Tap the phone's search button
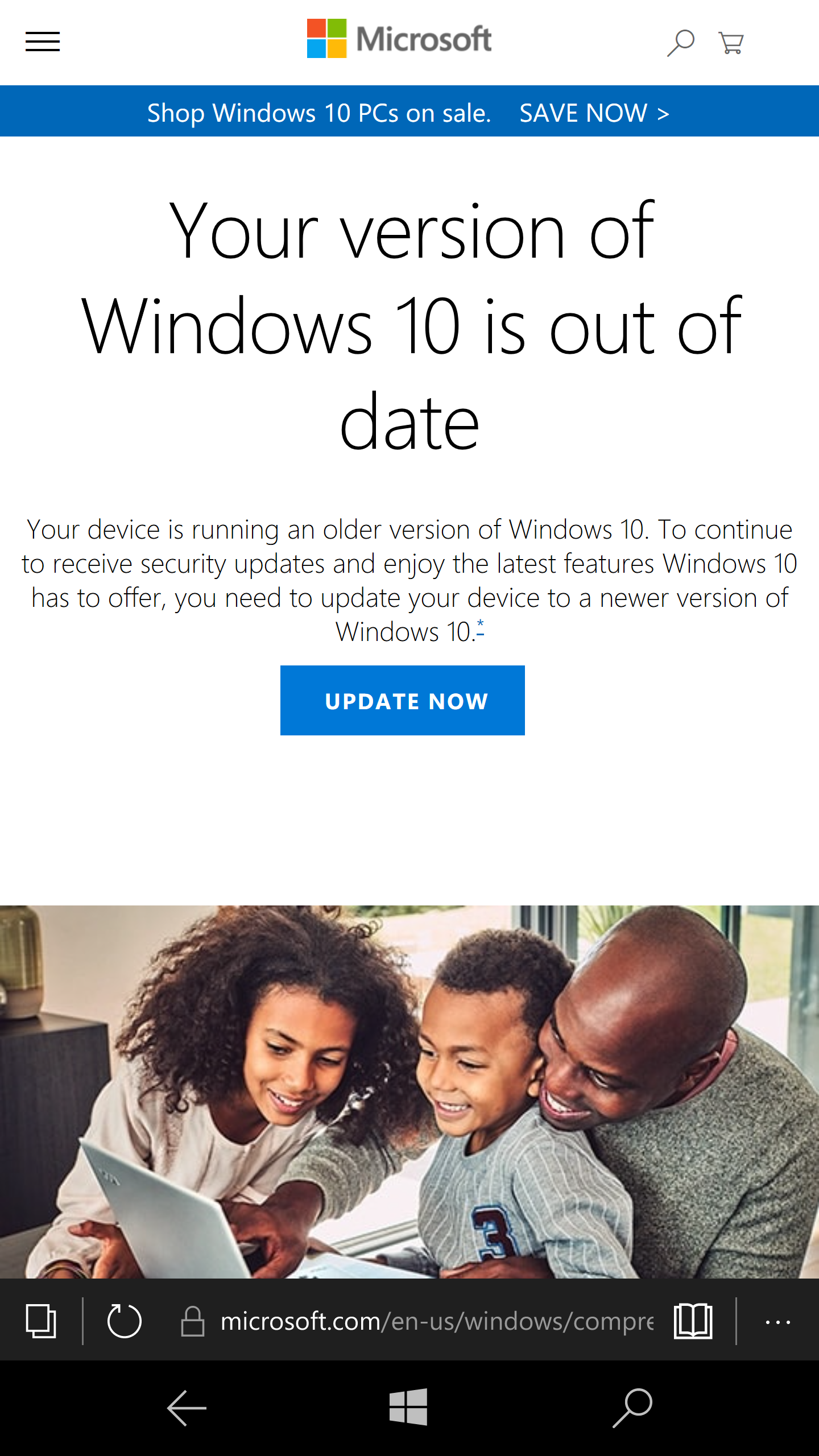This screenshot has width=819, height=1456. 632,1408
